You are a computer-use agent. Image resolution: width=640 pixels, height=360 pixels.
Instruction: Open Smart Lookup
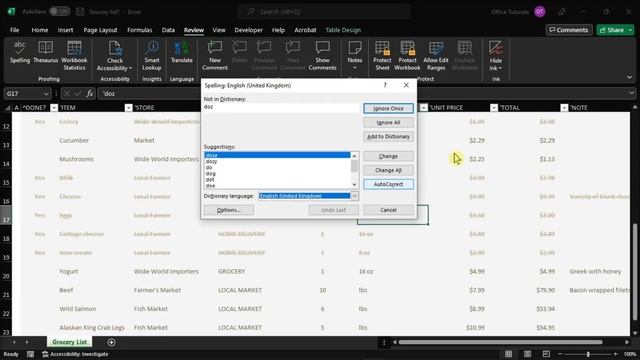[x=152, y=56]
